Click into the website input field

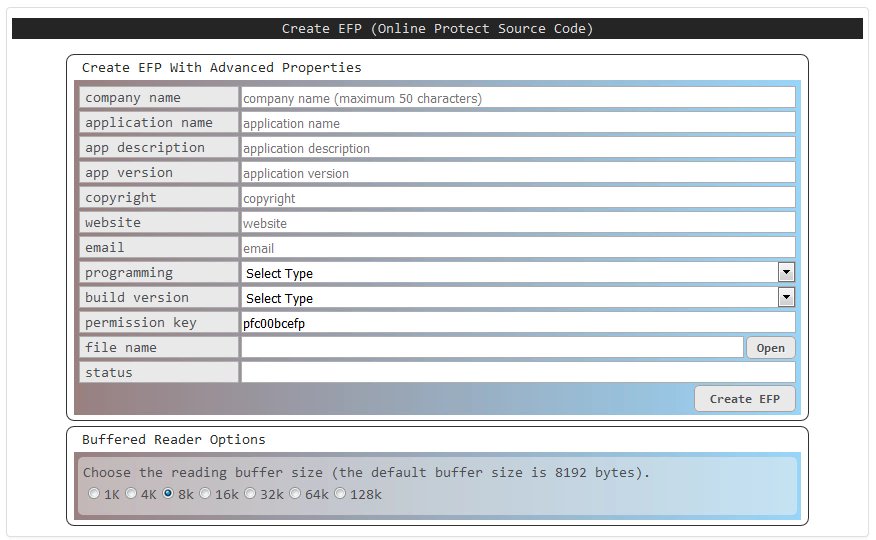click(x=518, y=223)
